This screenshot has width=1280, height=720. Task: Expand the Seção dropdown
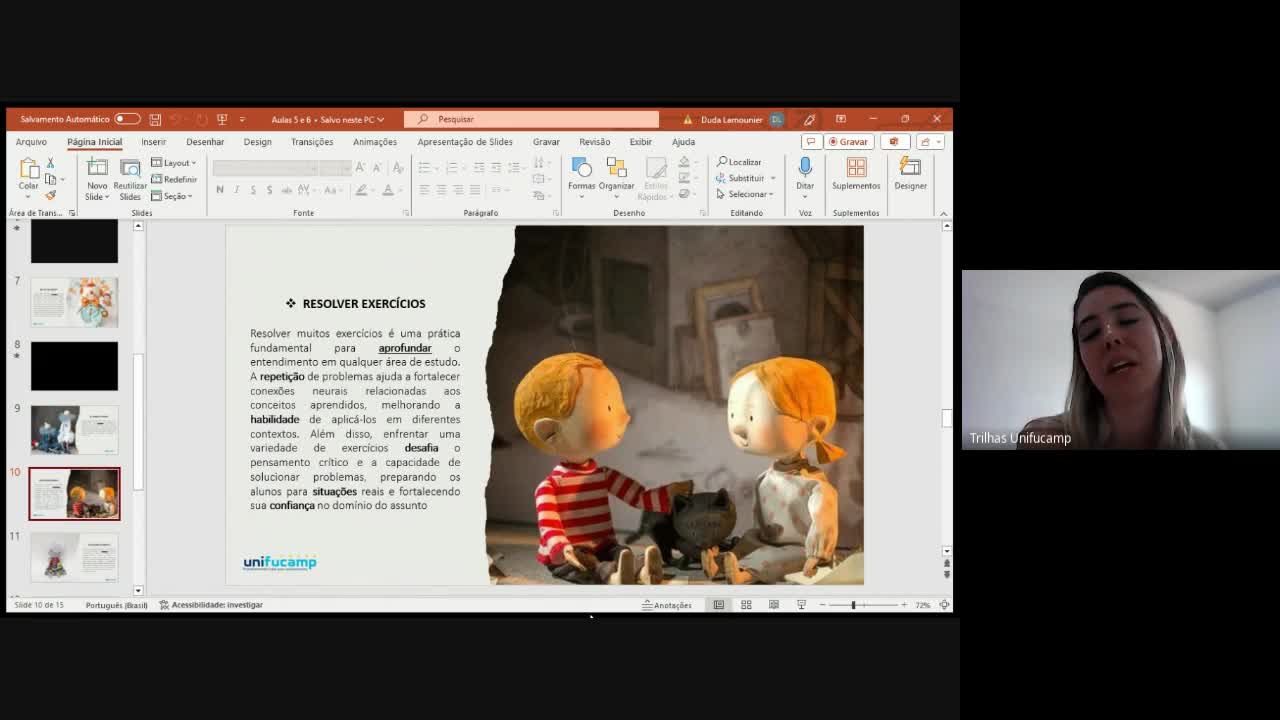(171, 196)
